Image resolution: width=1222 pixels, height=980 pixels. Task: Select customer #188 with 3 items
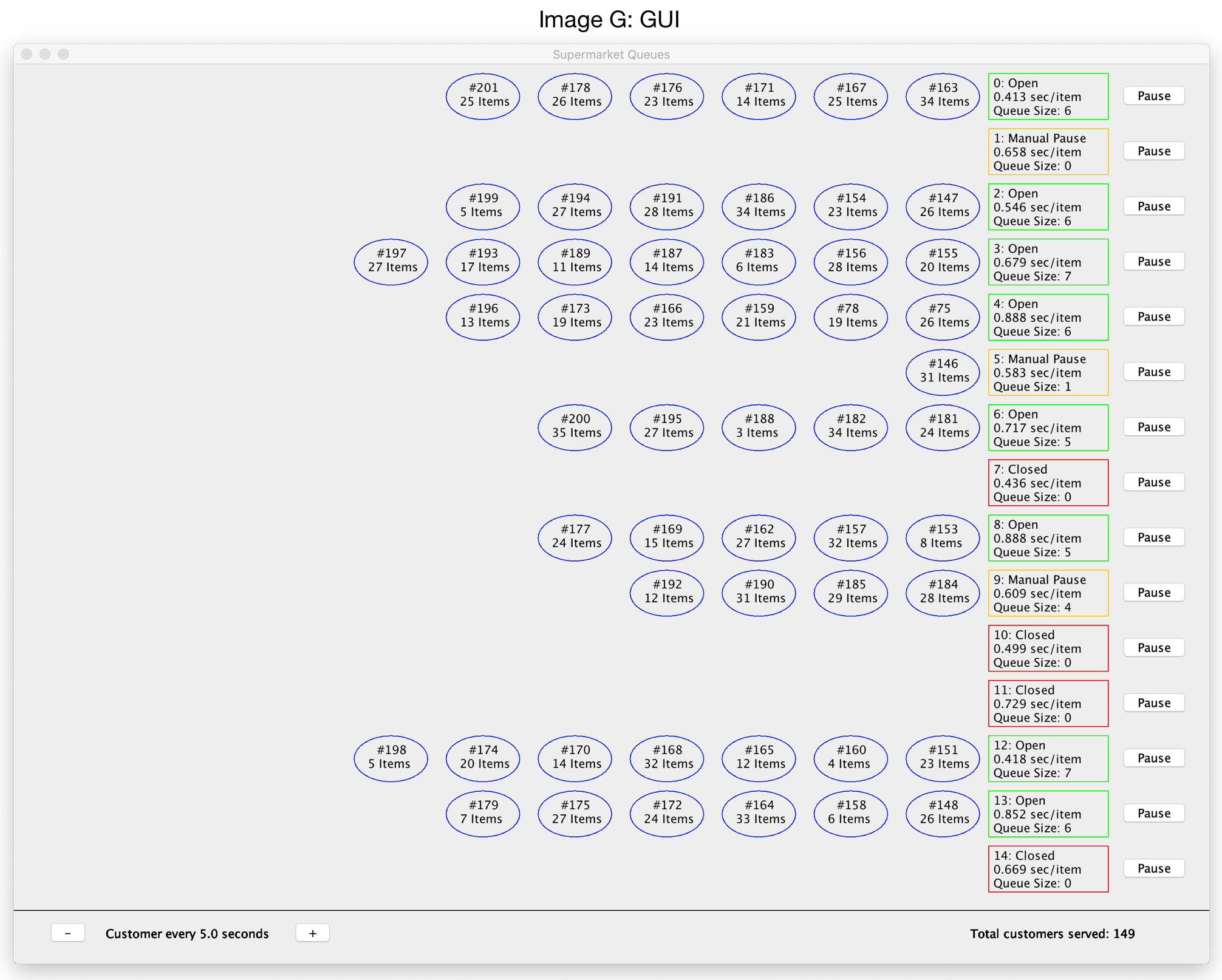(x=759, y=427)
